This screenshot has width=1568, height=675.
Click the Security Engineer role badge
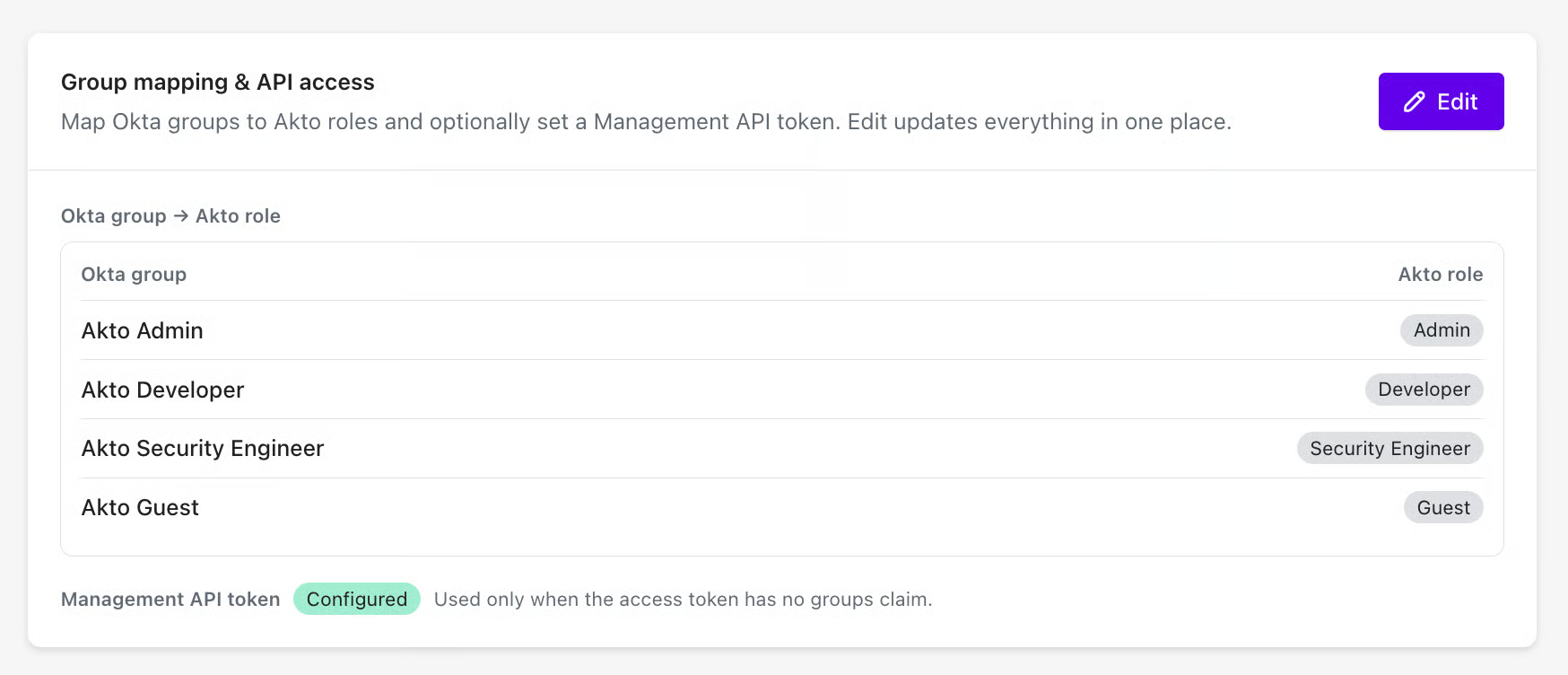[1389, 448]
